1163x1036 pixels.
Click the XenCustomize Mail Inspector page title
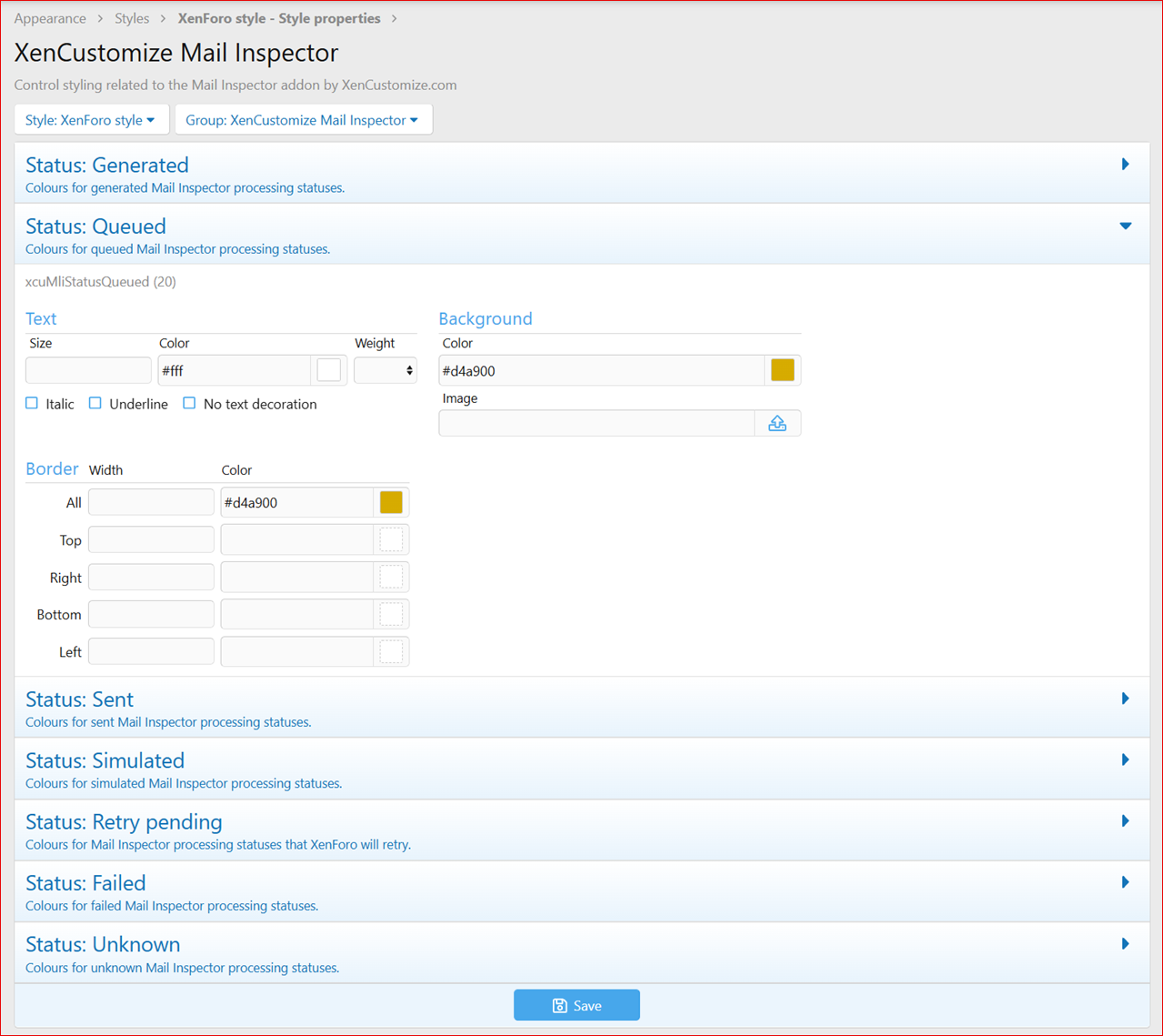(x=176, y=53)
